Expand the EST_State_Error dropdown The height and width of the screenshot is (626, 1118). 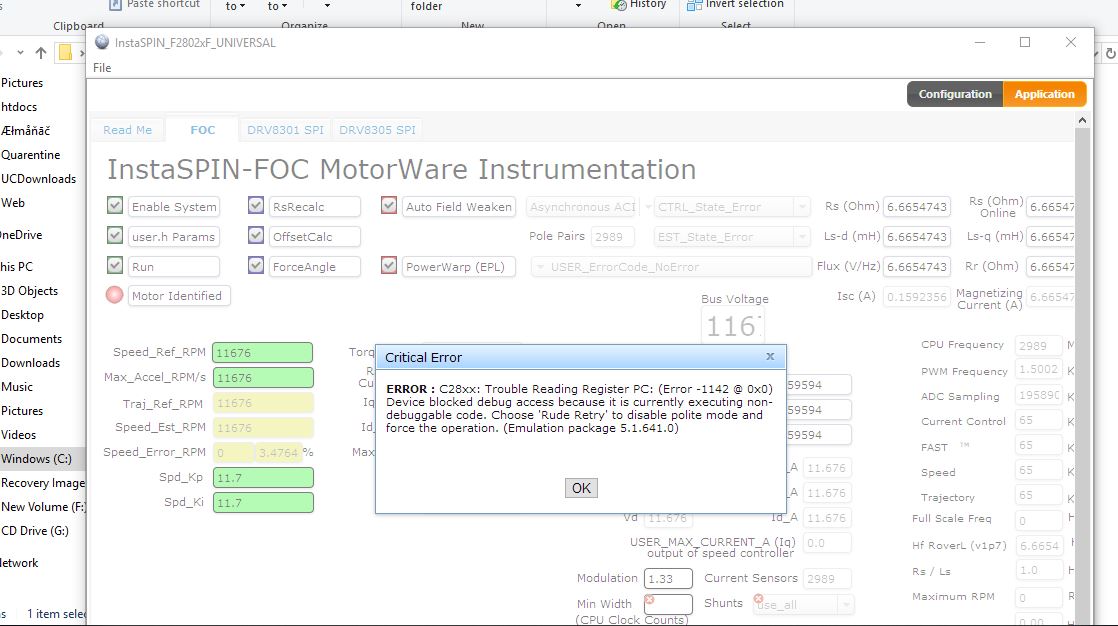point(802,237)
